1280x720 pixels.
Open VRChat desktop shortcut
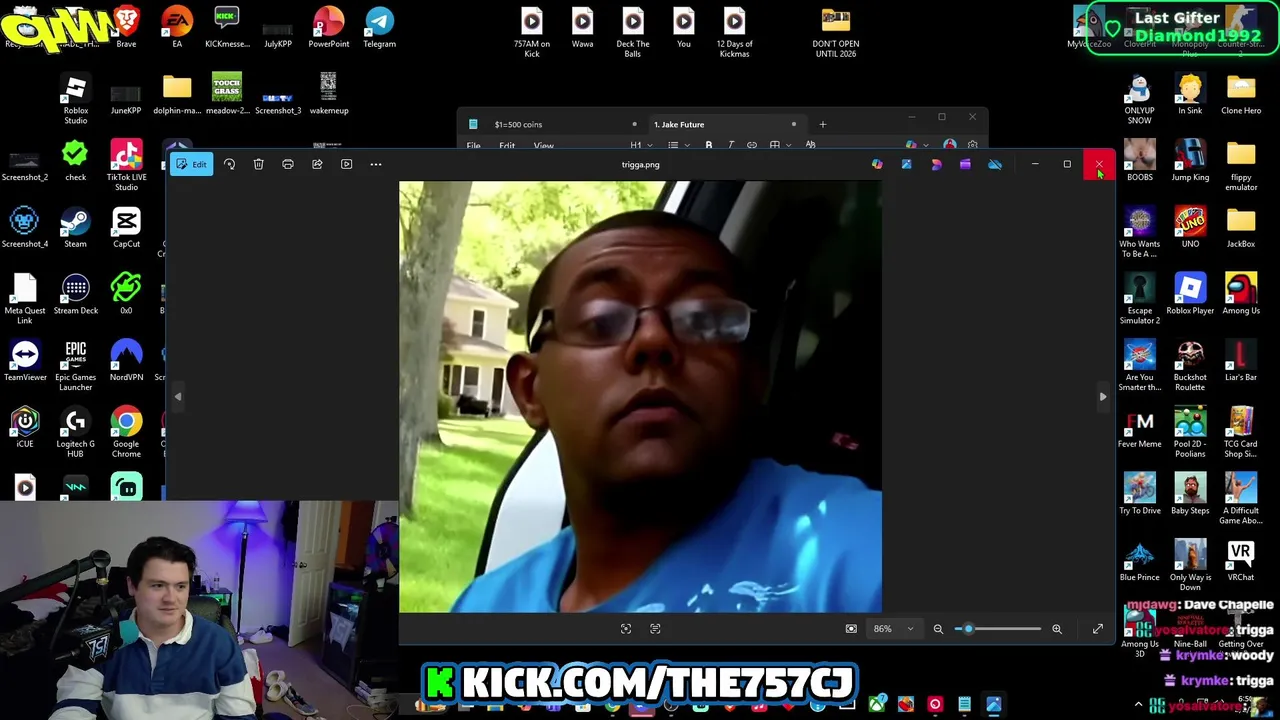pyautogui.click(x=1241, y=561)
